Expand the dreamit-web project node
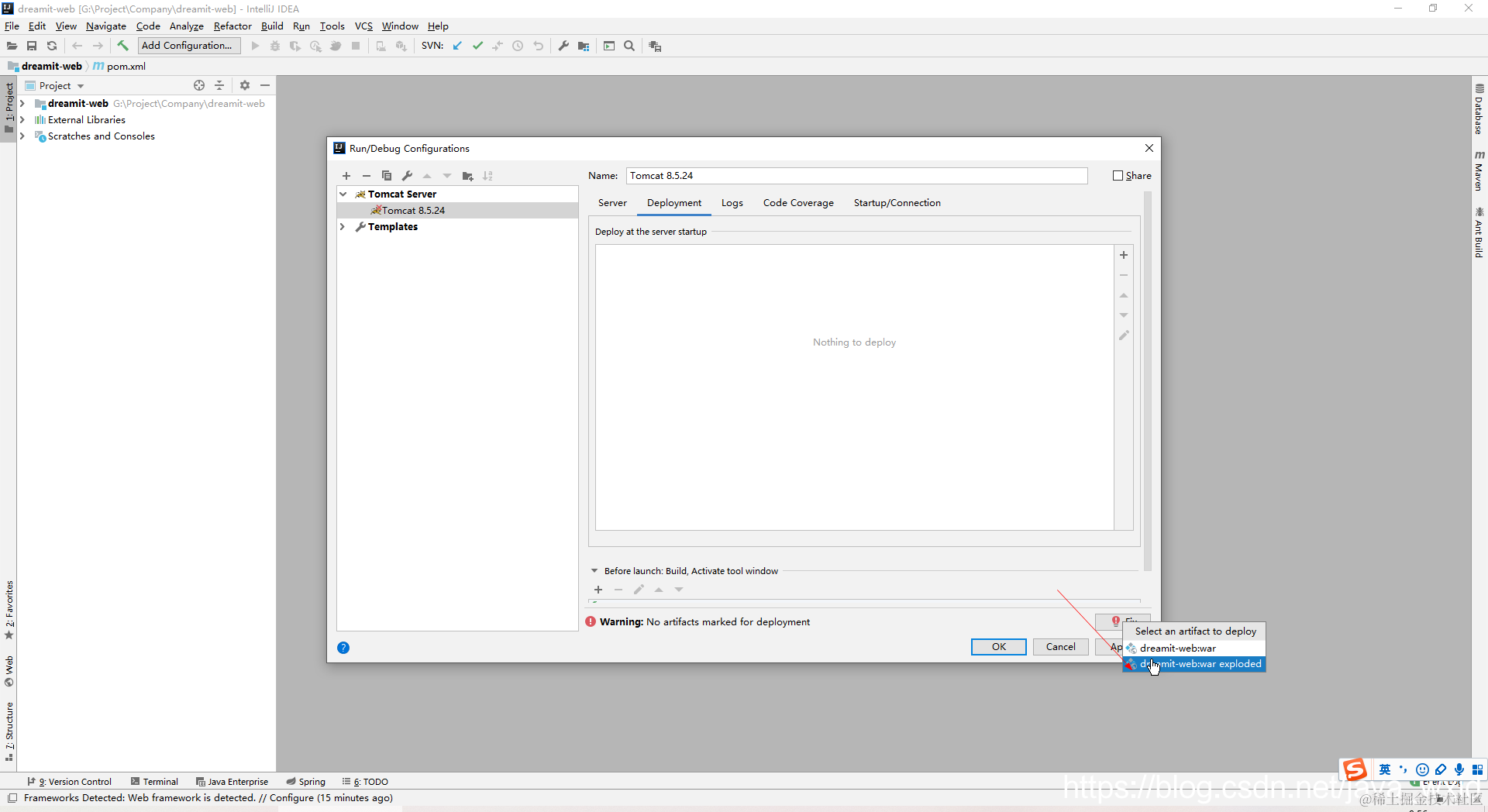This screenshot has height=812, width=1488. (x=22, y=103)
